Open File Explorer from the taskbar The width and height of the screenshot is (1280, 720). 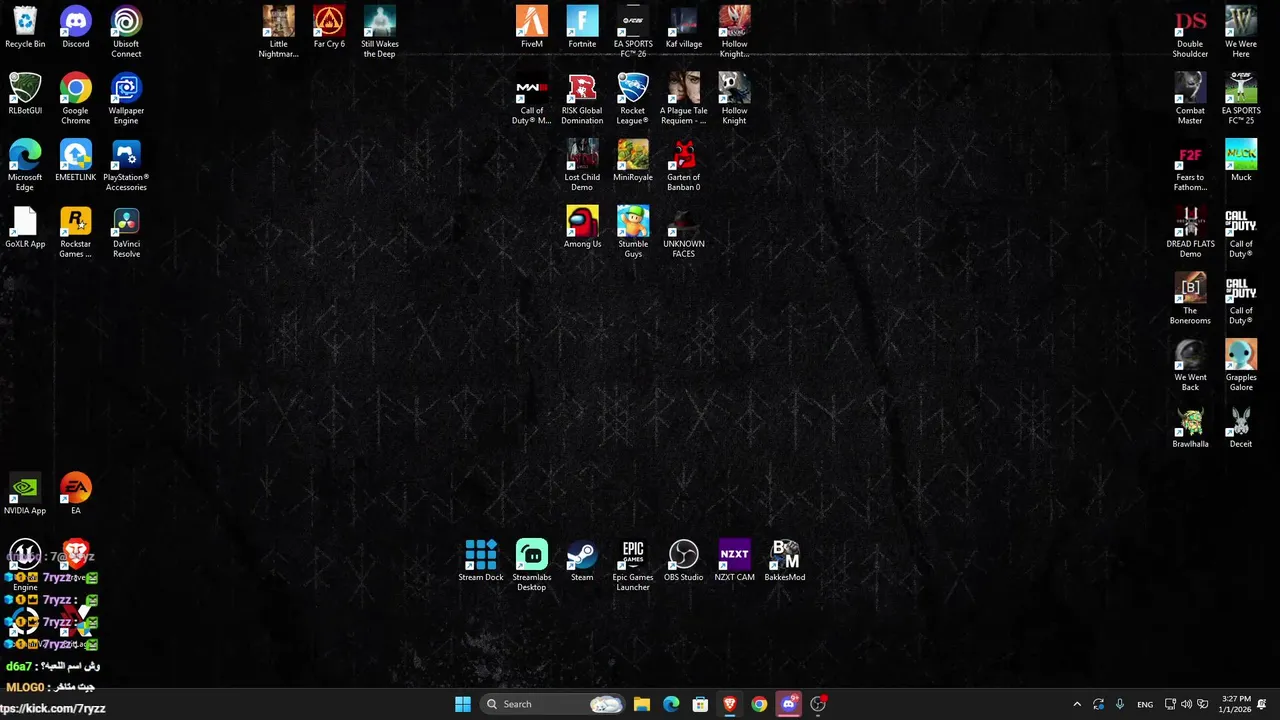coord(642,704)
